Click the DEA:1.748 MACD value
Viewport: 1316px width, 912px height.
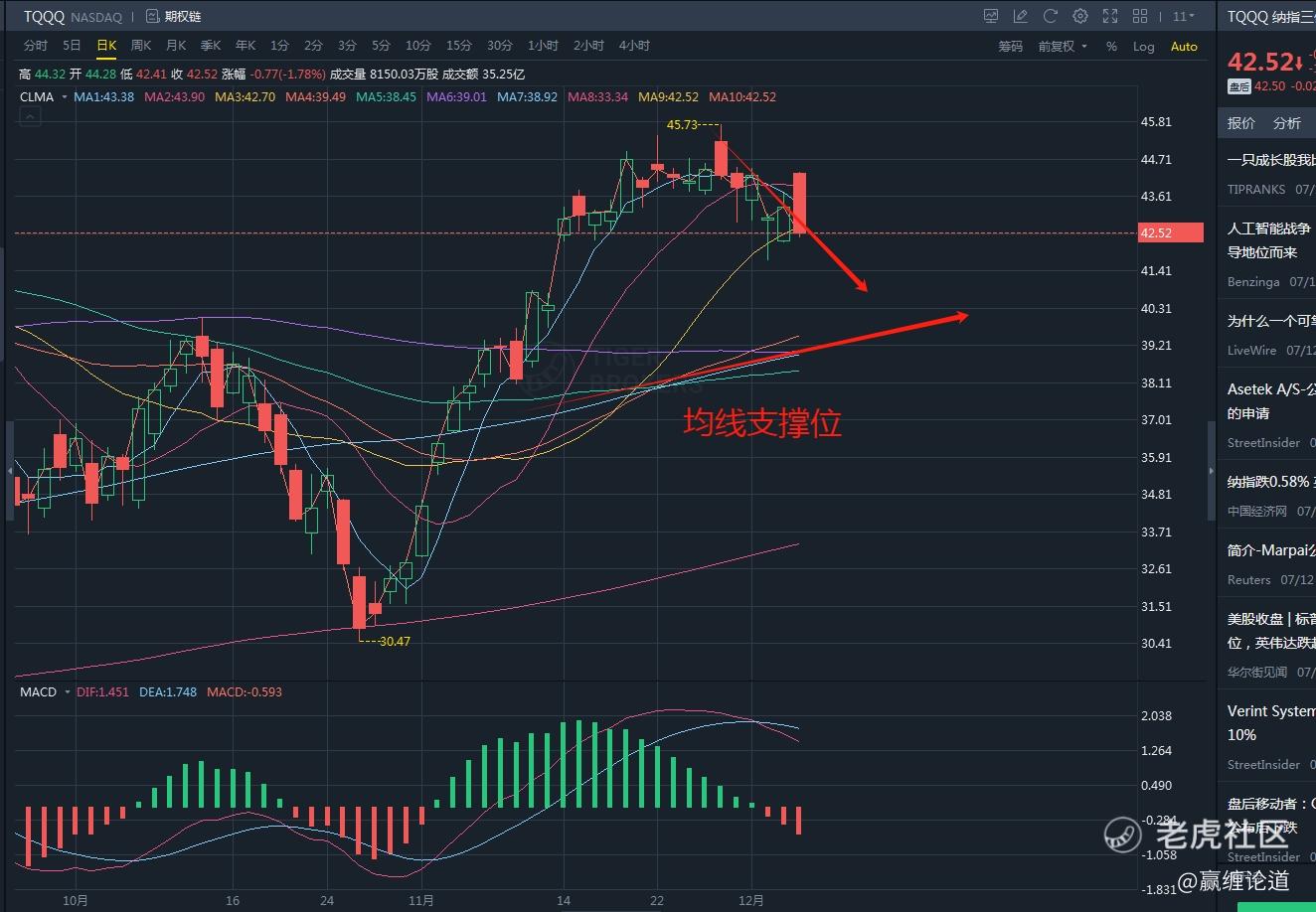tap(168, 691)
